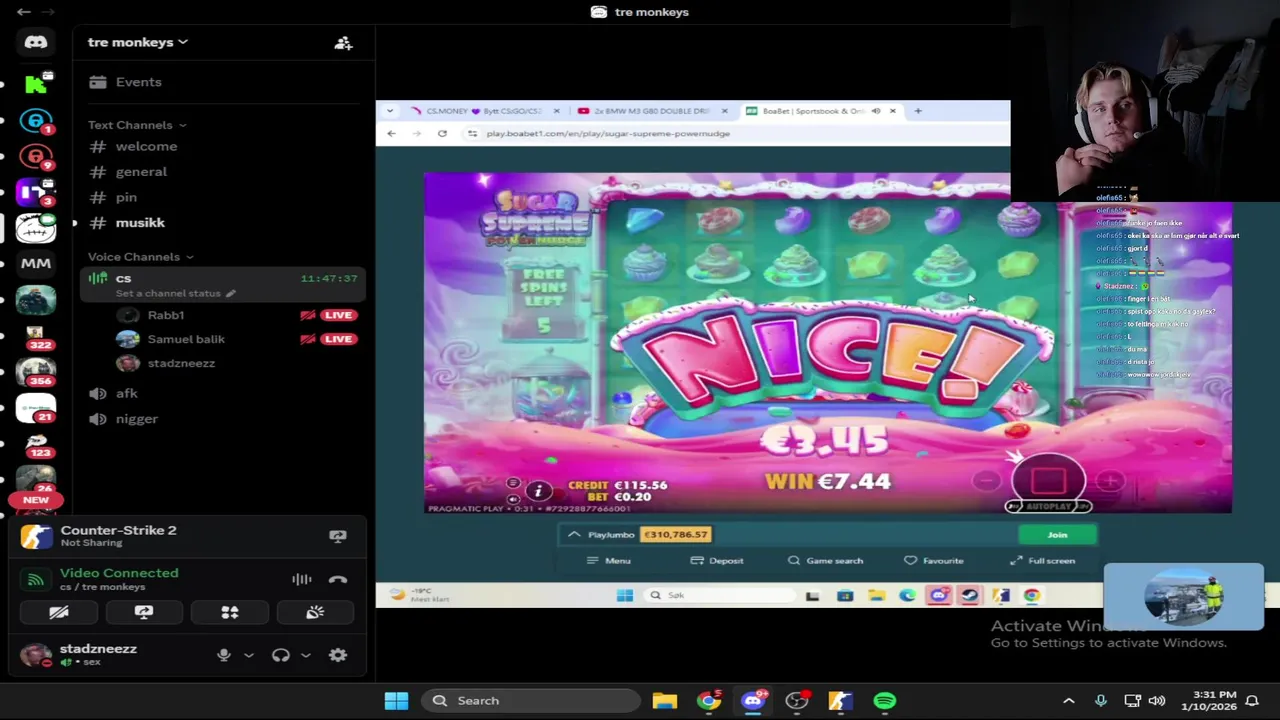Expand the Playjumbo jackpot bar
The width and height of the screenshot is (1280, 720).
pos(574,535)
